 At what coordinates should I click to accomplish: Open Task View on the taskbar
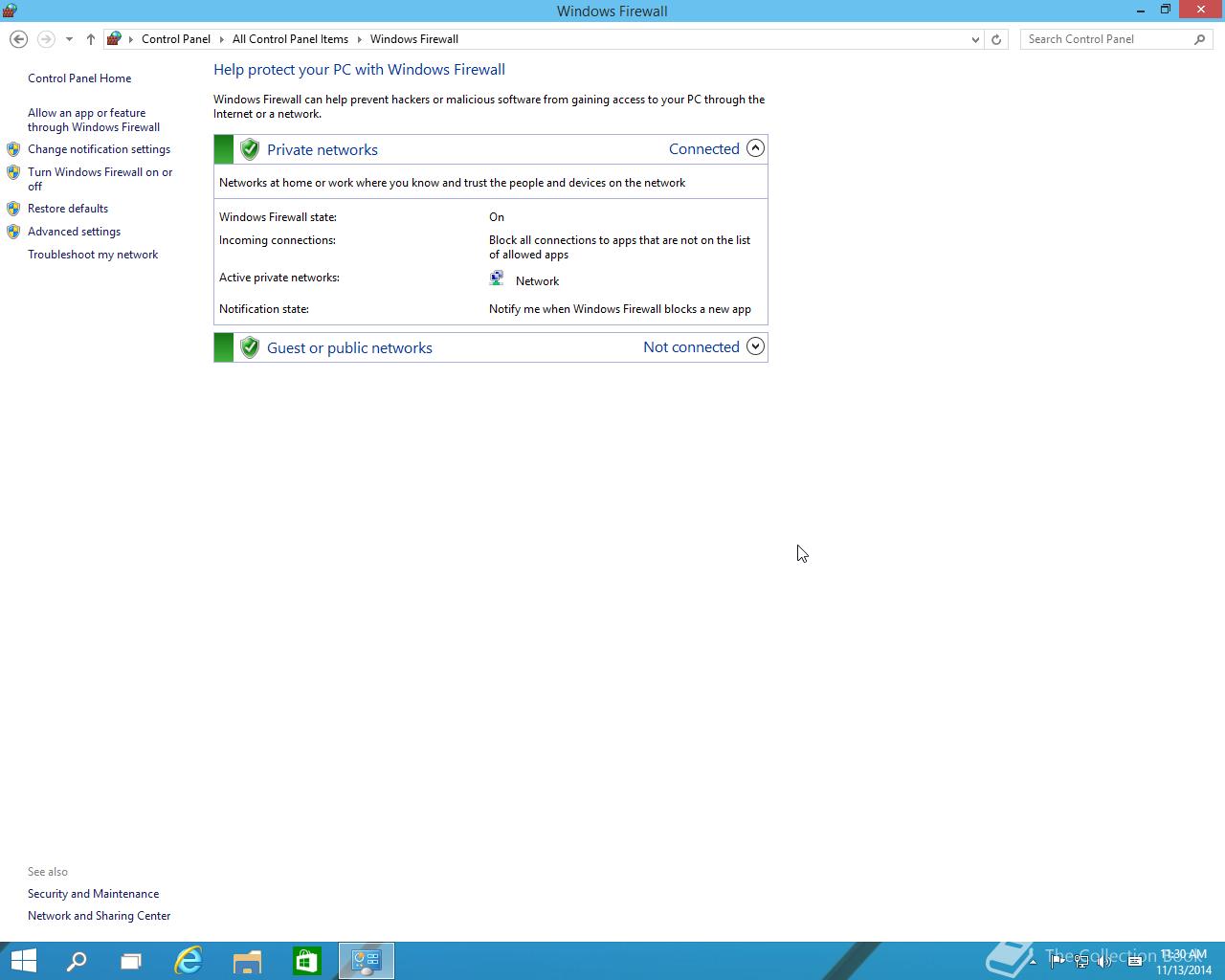131,961
